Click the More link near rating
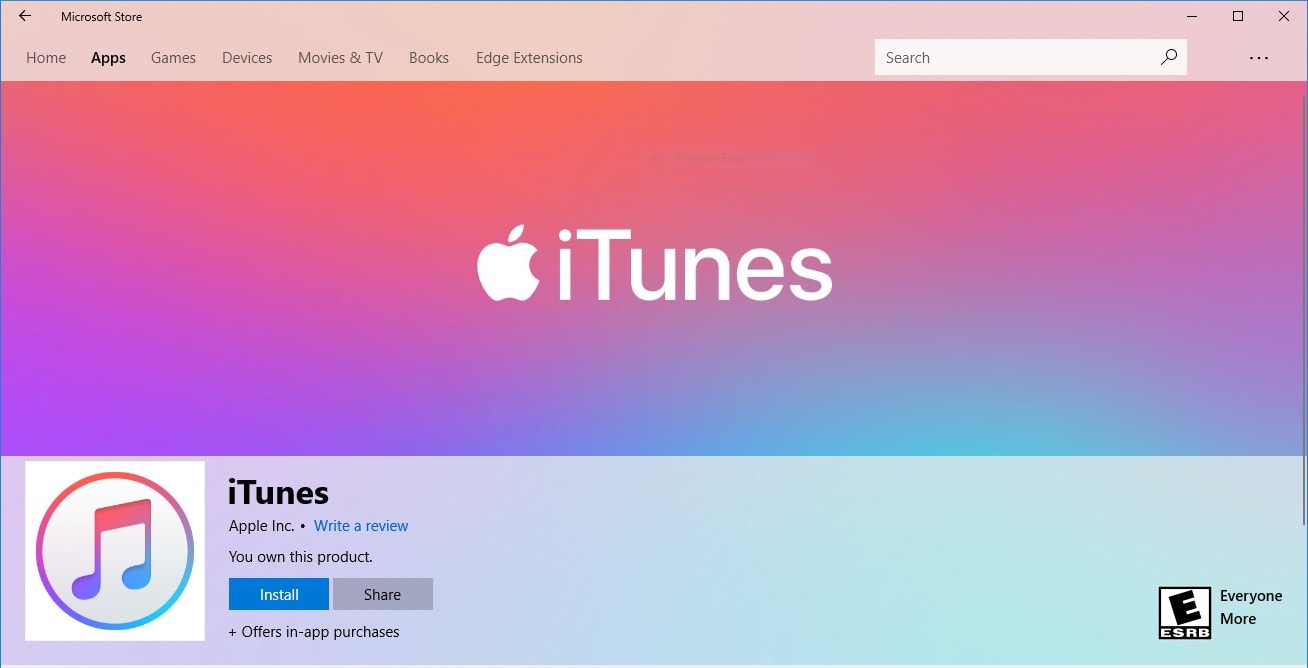The image size is (1308, 668). [x=1238, y=619]
